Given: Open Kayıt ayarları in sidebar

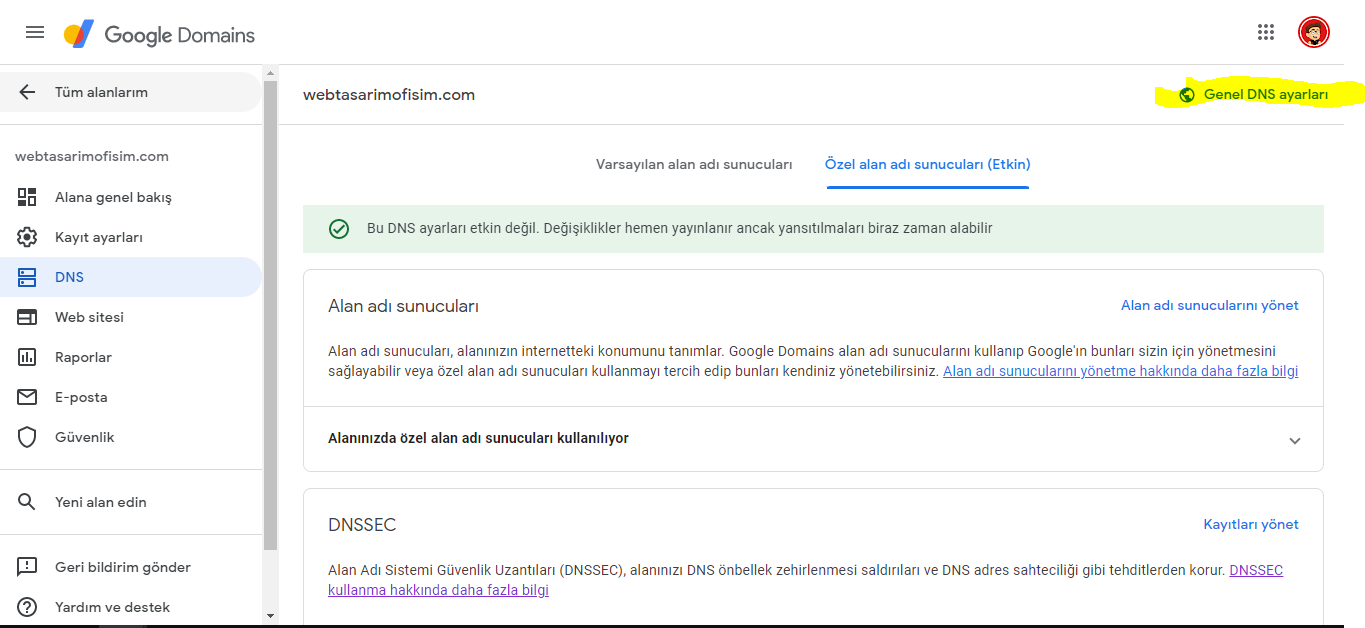Looking at the screenshot, I should [x=130, y=237].
